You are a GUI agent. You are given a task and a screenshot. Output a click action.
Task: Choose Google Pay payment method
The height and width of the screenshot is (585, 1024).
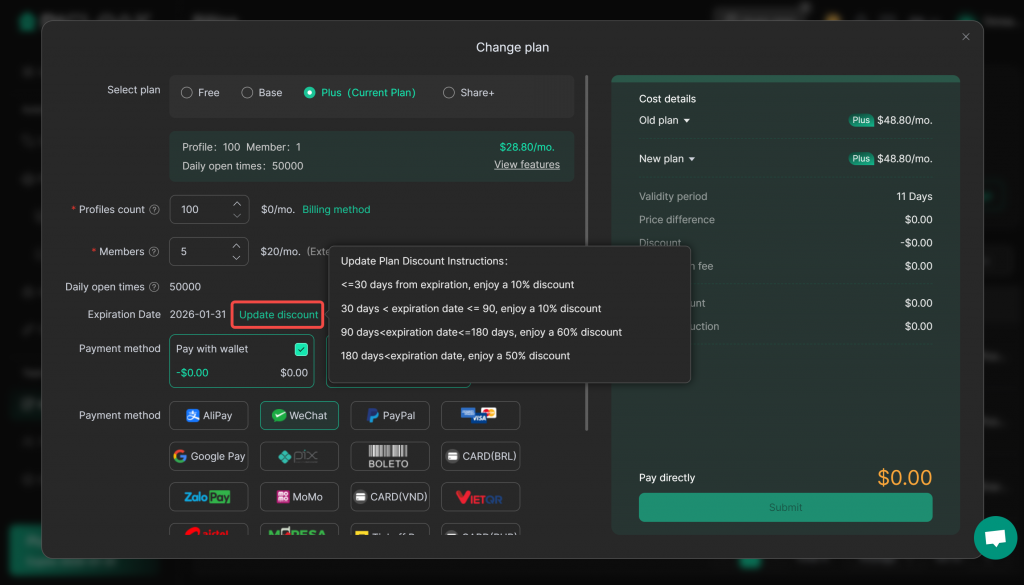209,456
